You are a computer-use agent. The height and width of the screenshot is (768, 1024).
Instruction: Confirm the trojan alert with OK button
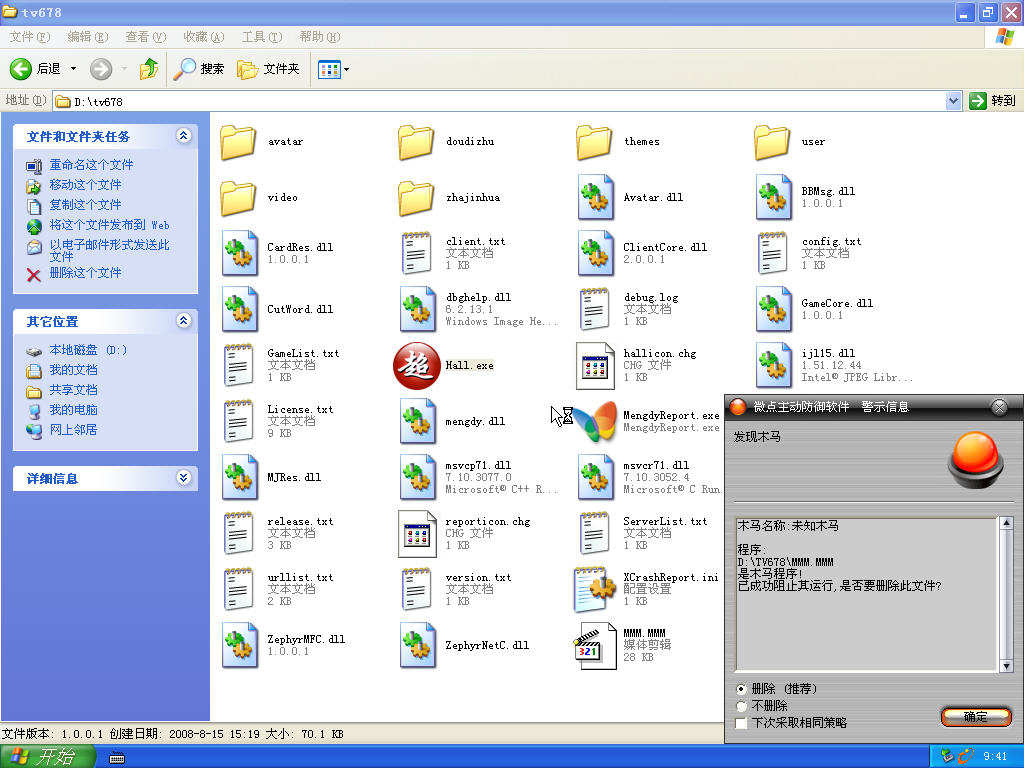(975, 716)
